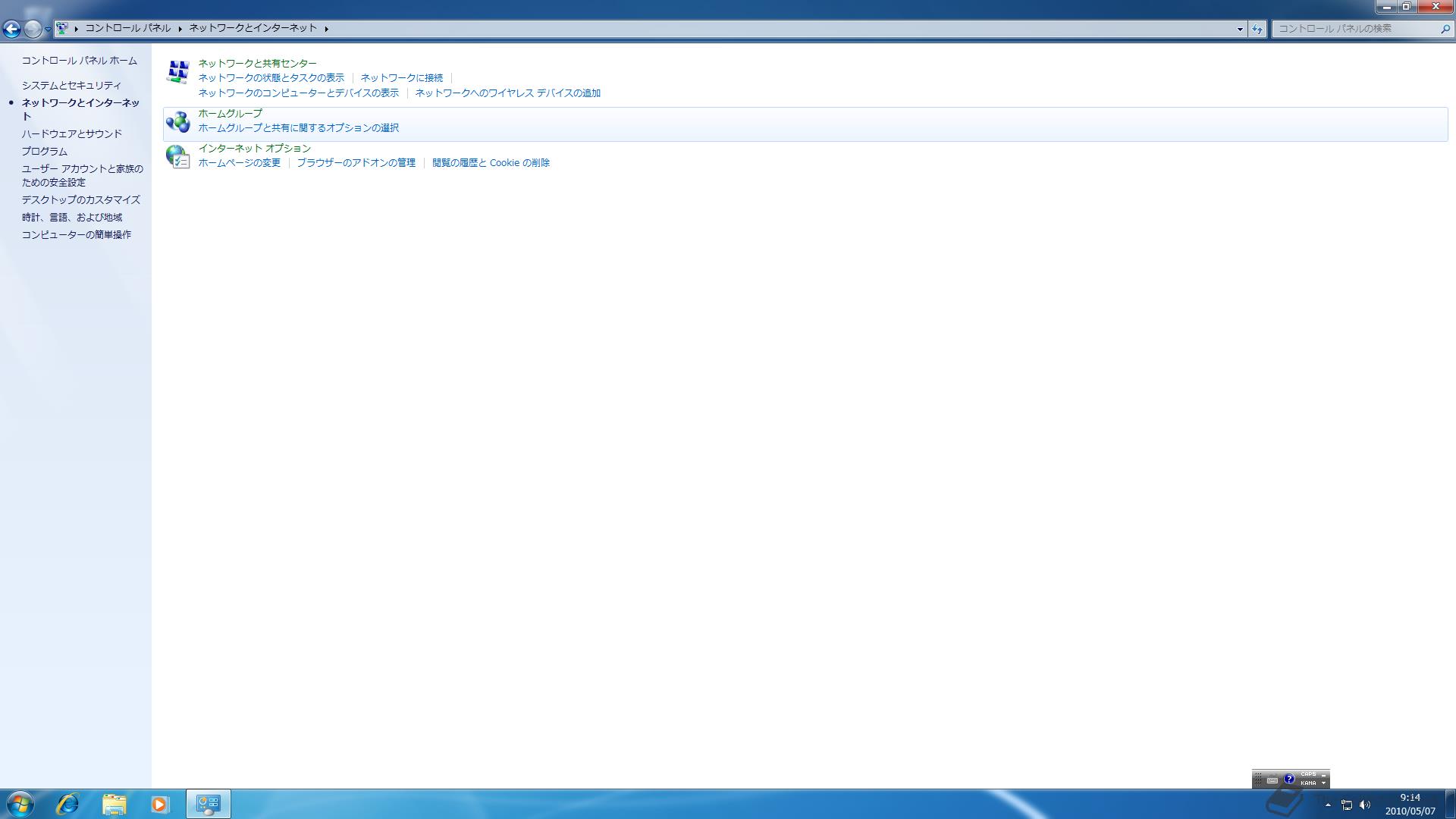
Task: Open コントロール パネル ホーム in sidebar
Action: (80, 61)
